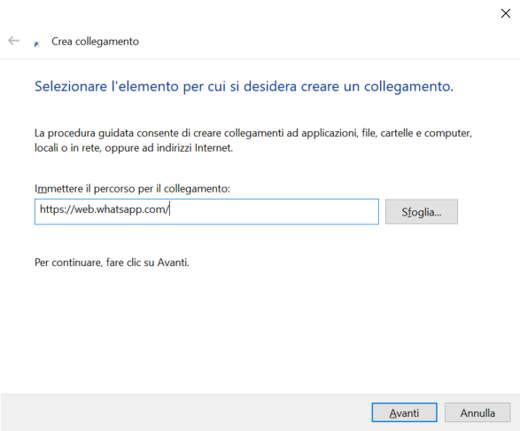
Task: Click the locali o in rete text line
Action: [133, 148]
